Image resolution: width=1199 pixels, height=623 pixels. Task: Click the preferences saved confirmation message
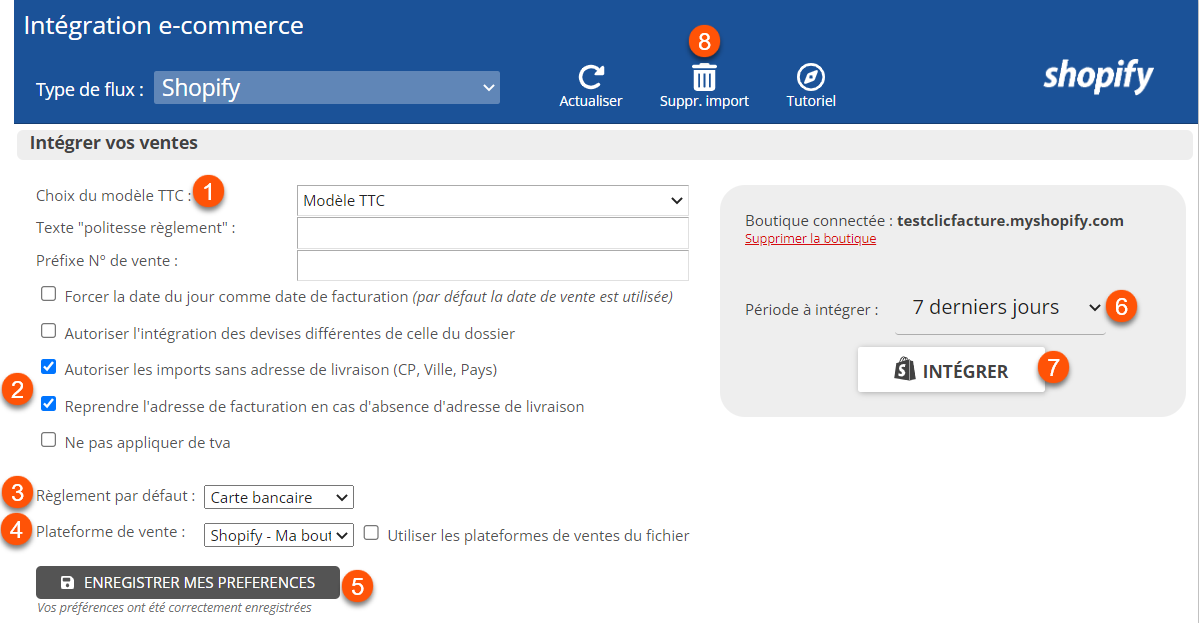(174, 608)
